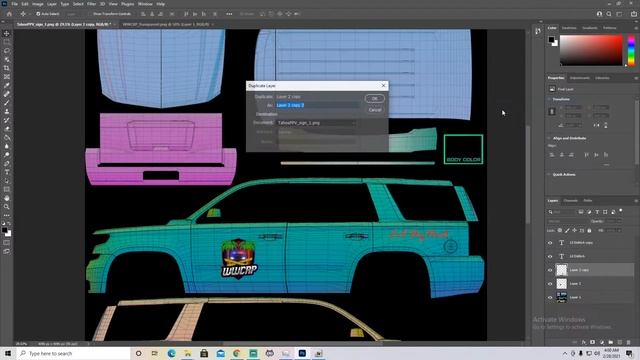Select the Zoom tool
This screenshot has height=360, width=640.
(7, 207)
